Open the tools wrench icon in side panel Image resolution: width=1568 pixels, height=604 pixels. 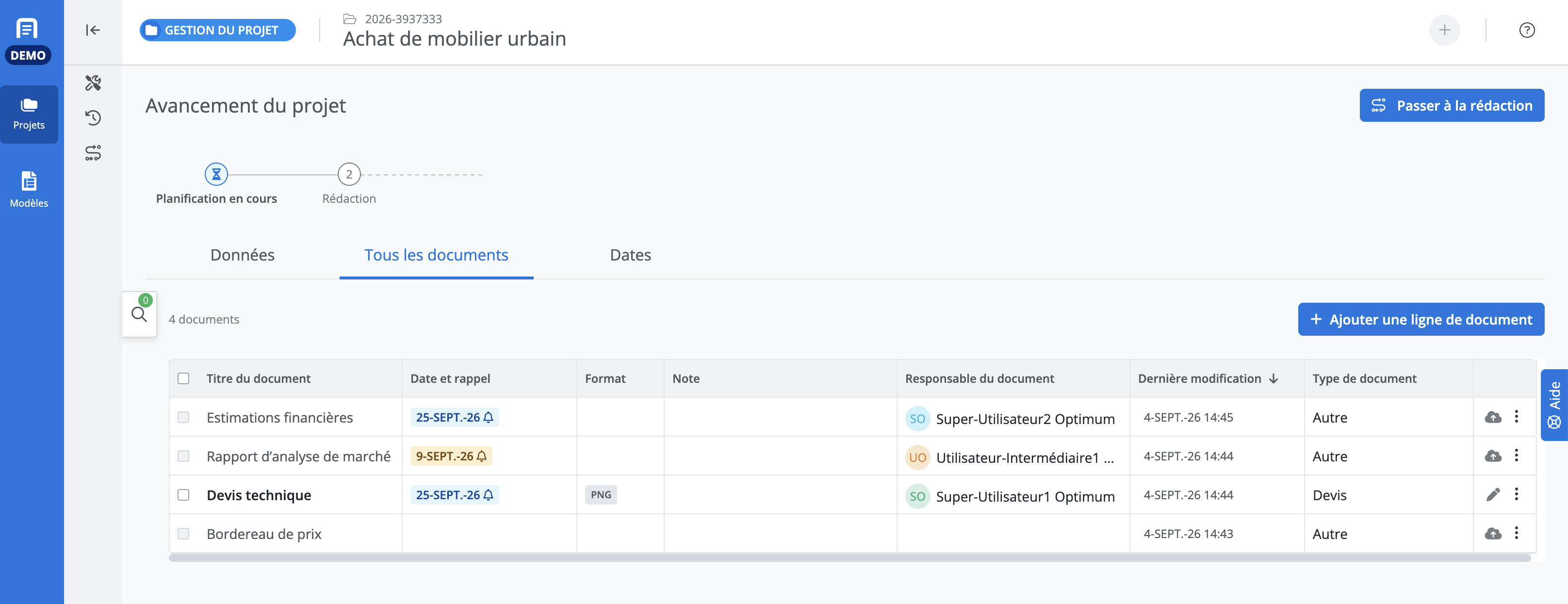[93, 83]
